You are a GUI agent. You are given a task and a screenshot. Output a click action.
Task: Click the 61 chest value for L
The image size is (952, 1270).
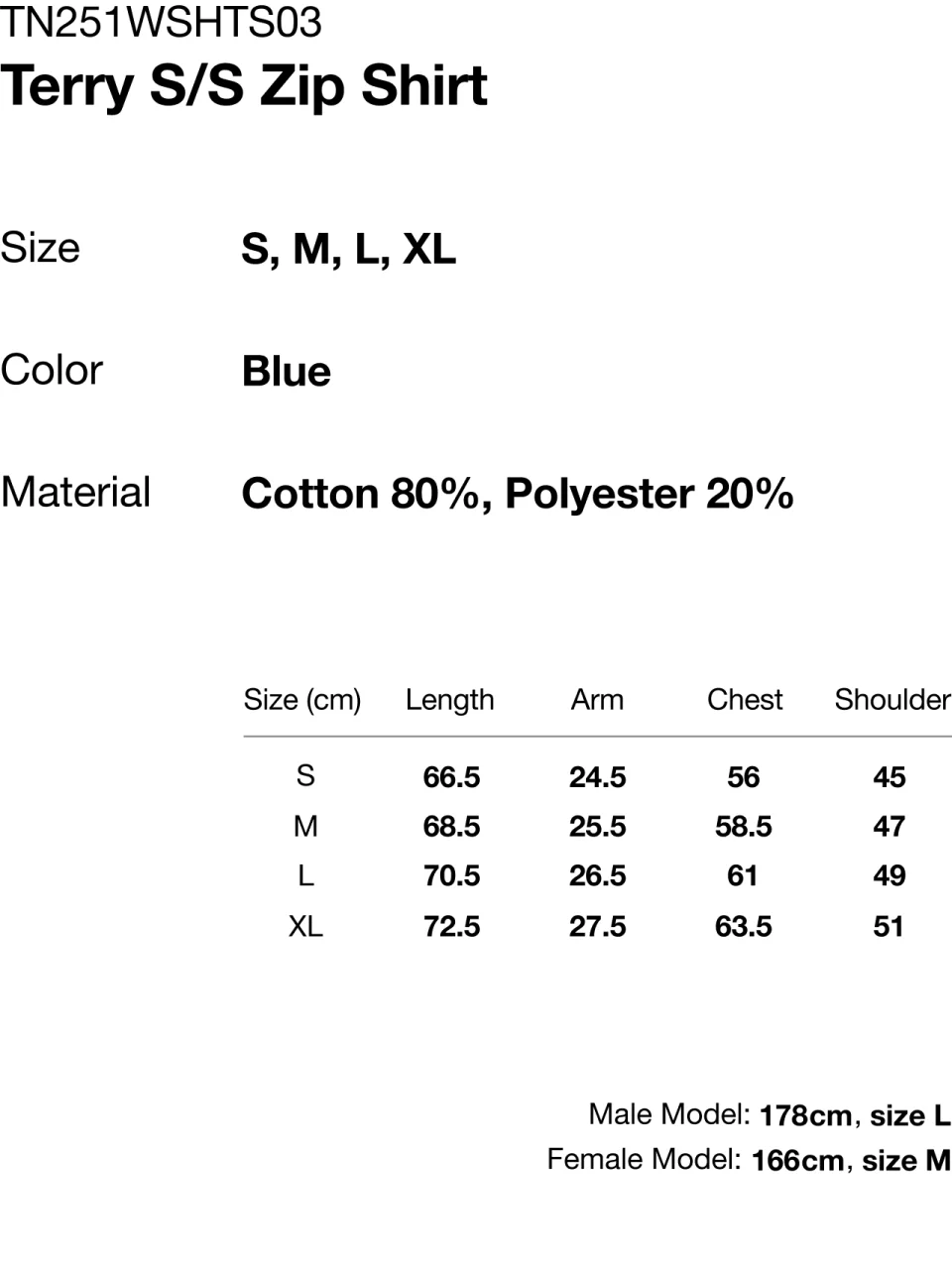[743, 876]
